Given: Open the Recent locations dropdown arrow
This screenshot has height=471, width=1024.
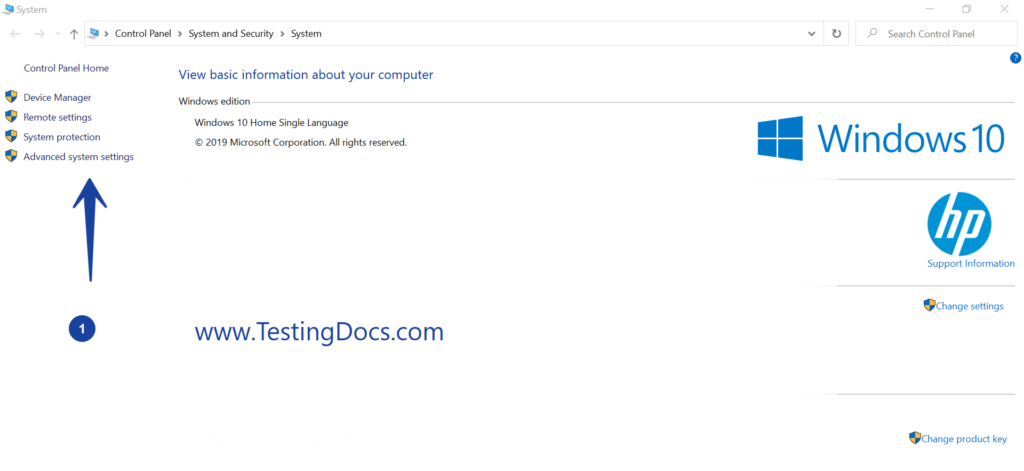Looking at the screenshot, I should [58, 34].
